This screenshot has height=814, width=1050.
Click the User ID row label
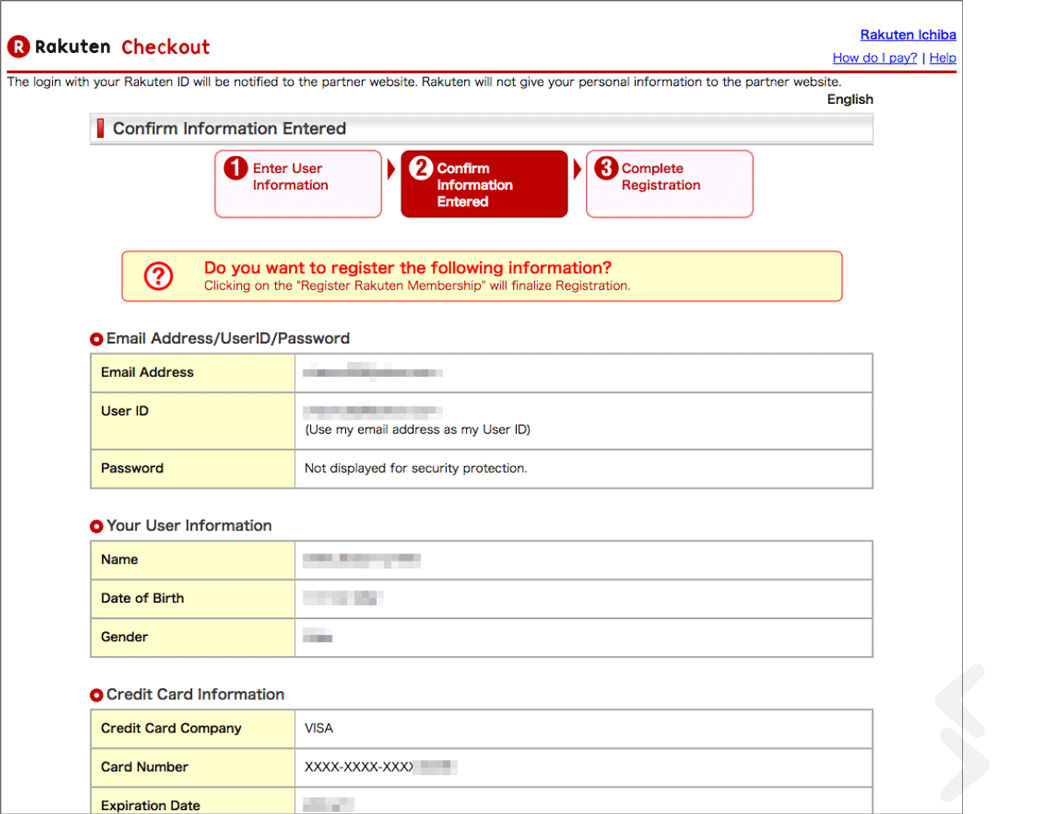[125, 411]
